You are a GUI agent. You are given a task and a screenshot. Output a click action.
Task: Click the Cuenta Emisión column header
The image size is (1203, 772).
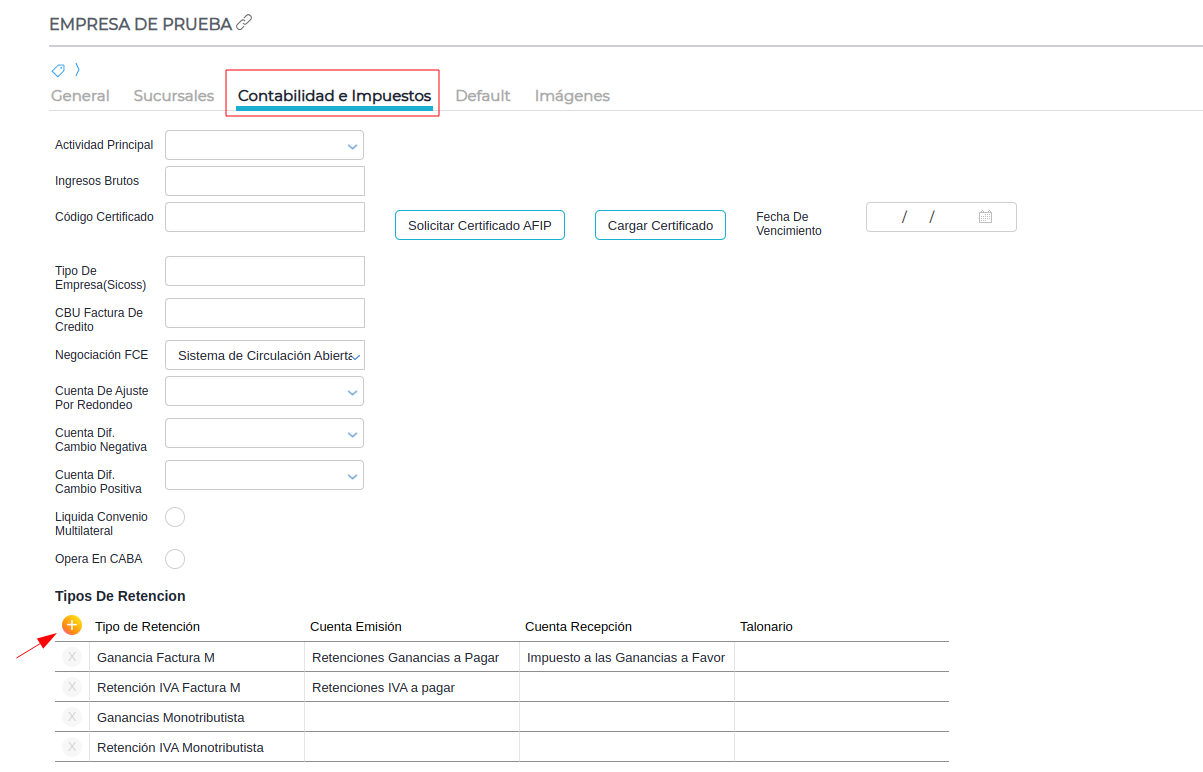356,626
